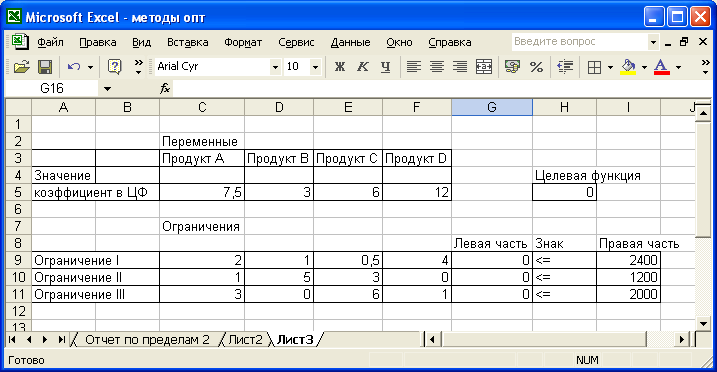
Task: Open the borders dropdown arrow
Action: click(x=610, y=67)
